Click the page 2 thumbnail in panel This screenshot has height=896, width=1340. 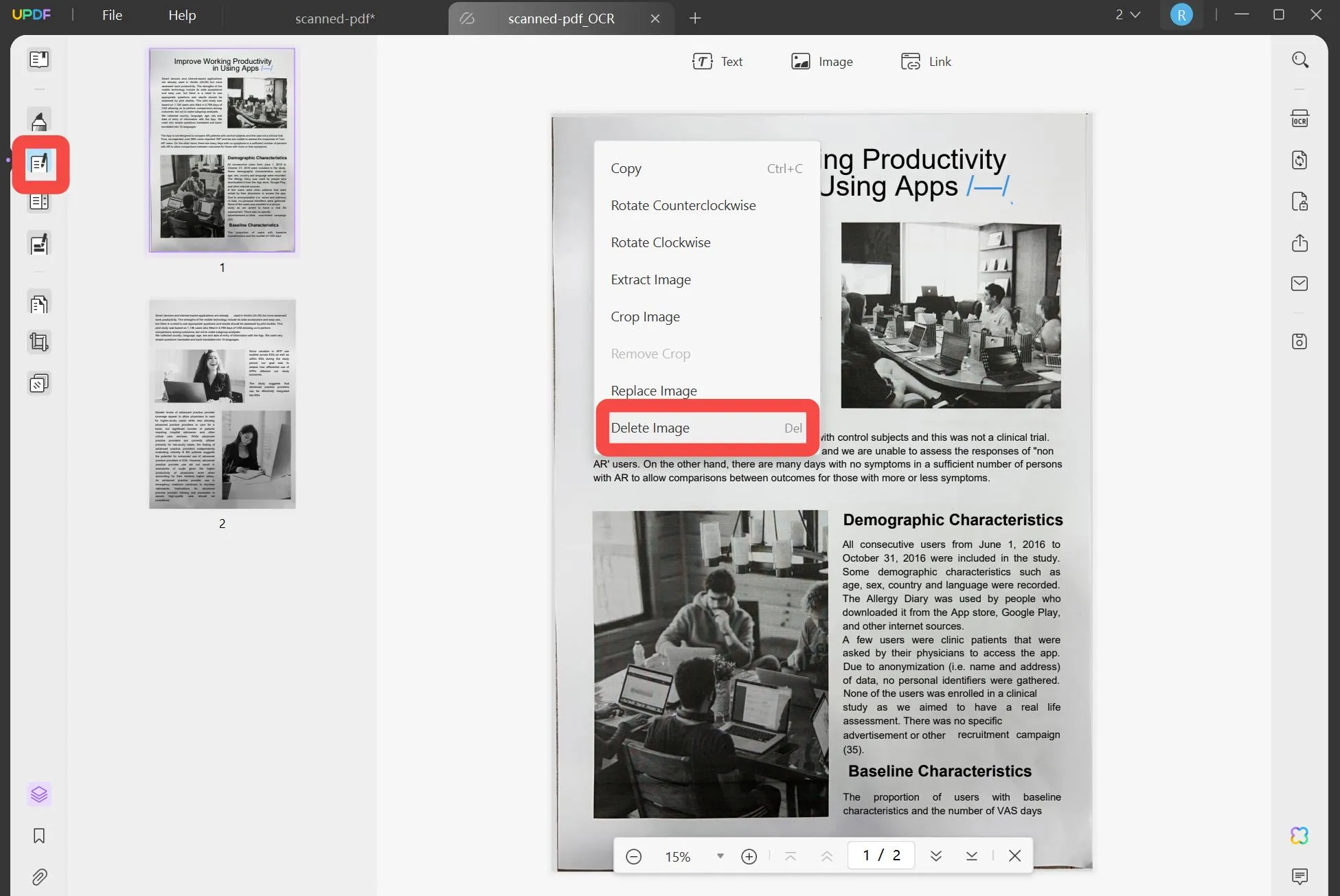click(222, 403)
